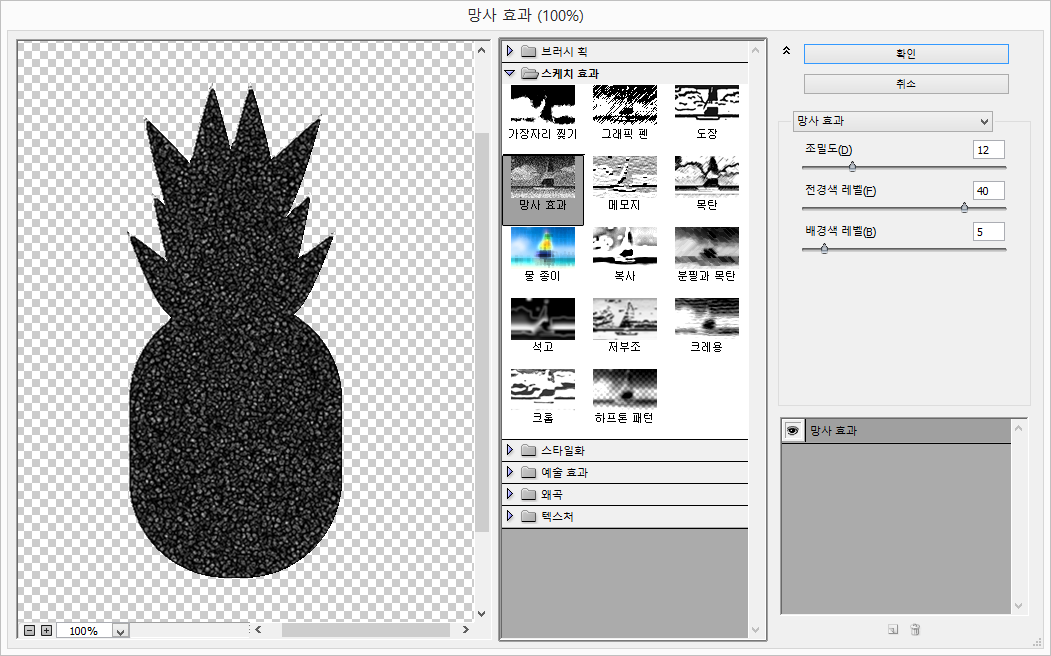The image size is (1051, 656).
Task: Apply the 물 종이 filter thumbnail
Action: tap(543, 248)
